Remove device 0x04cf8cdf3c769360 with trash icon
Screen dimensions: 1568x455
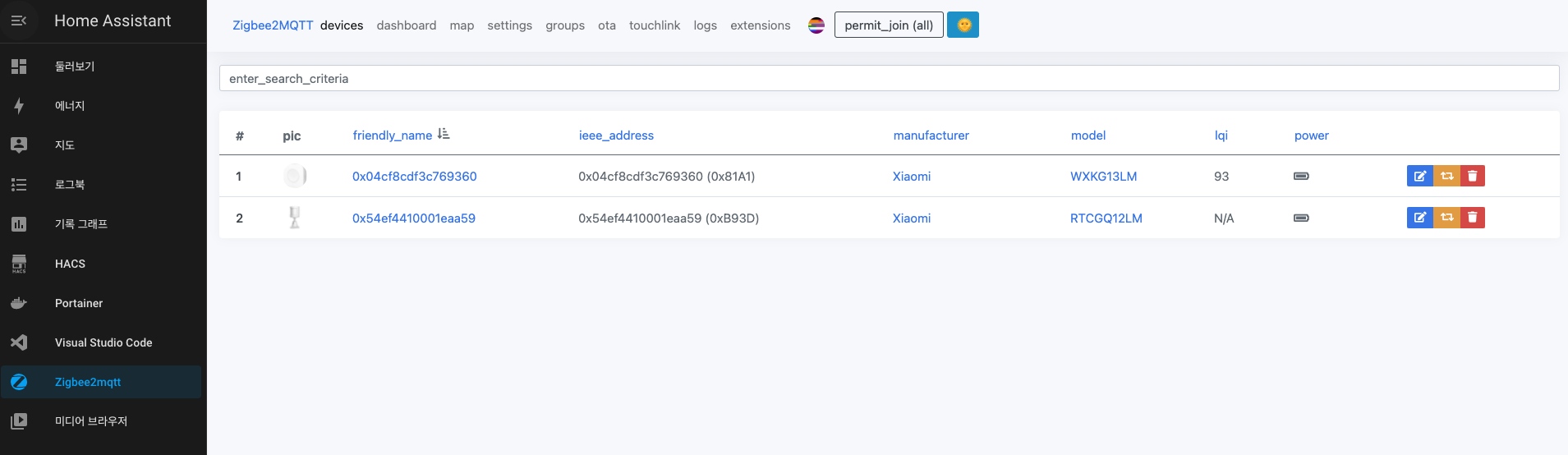coord(1473,176)
